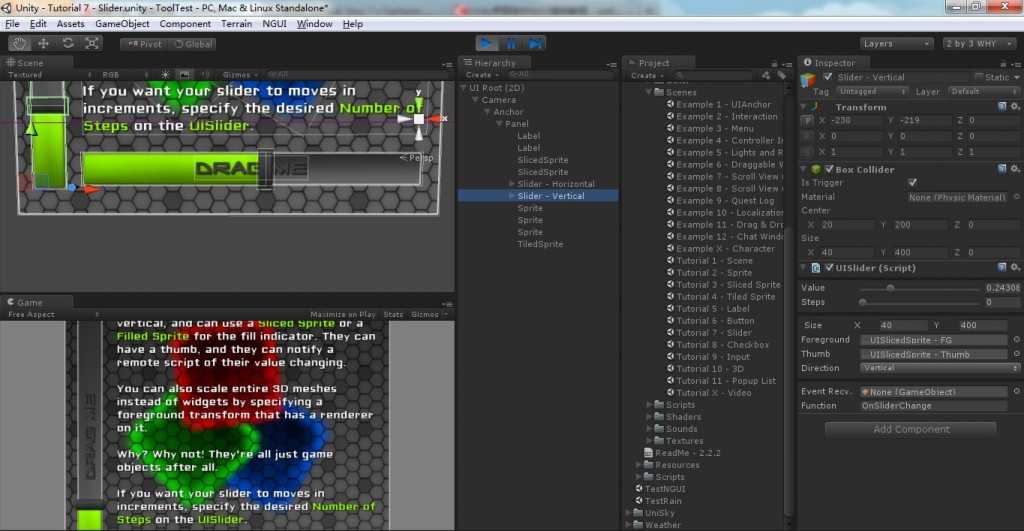Image resolution: width=1024 pixels, height=531 pixels.
Task: Expand the Shaders folder in Project
Action: tap(649, 417)
